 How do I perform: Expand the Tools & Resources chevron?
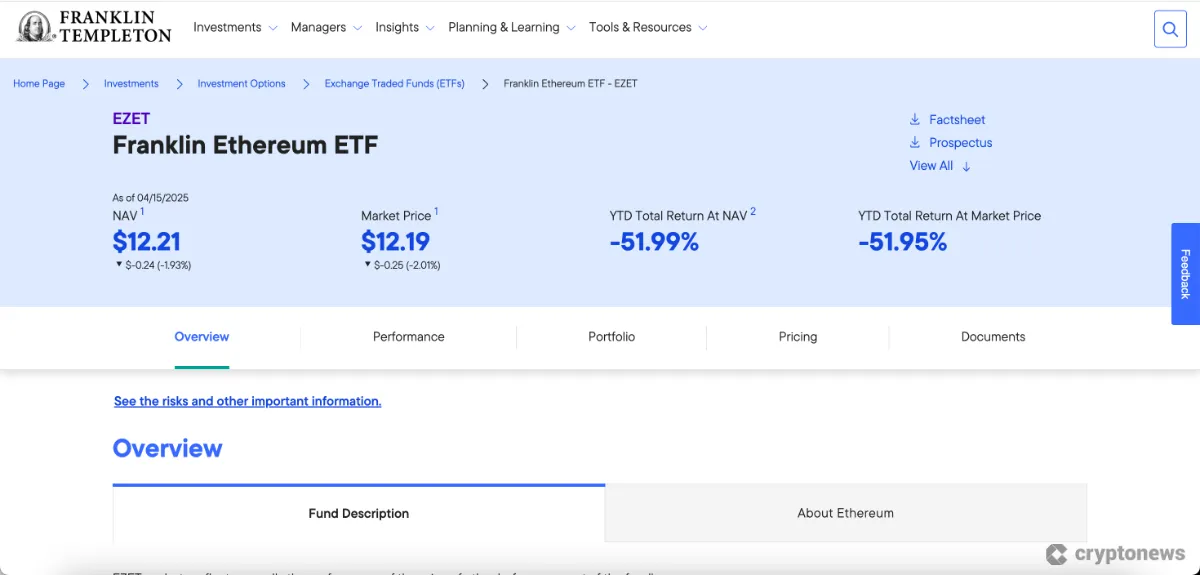[703, 28]
